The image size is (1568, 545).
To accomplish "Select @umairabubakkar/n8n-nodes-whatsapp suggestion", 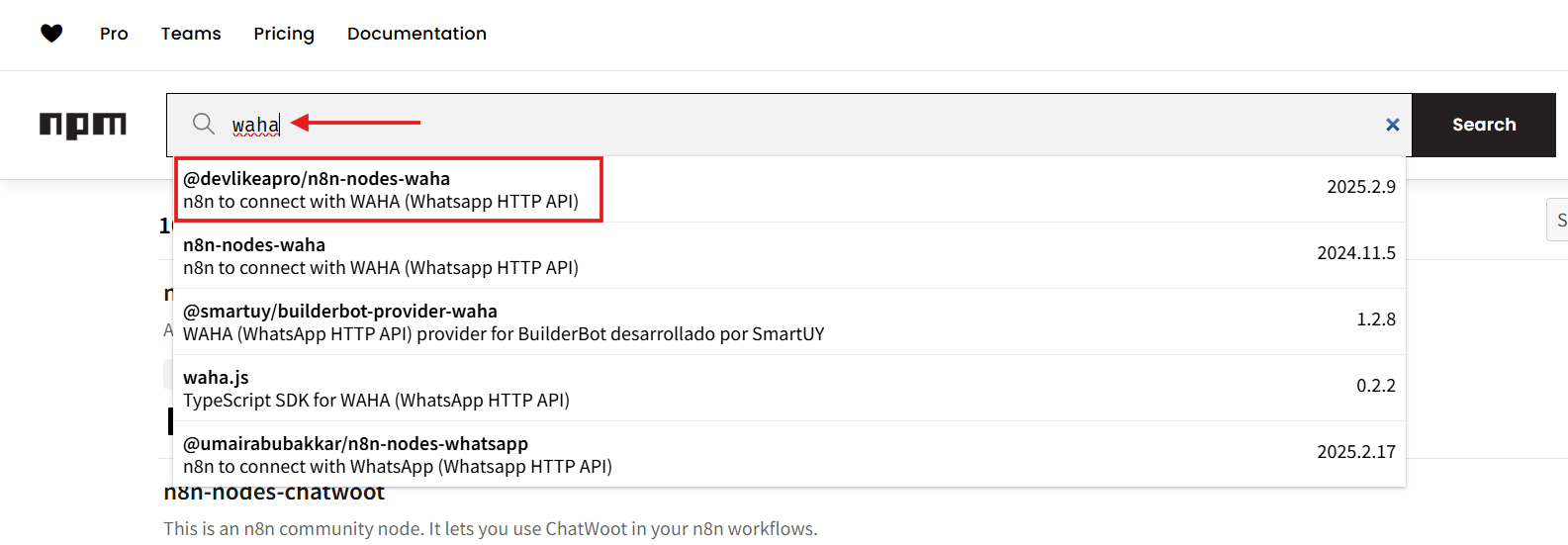I will coord(789,455).
